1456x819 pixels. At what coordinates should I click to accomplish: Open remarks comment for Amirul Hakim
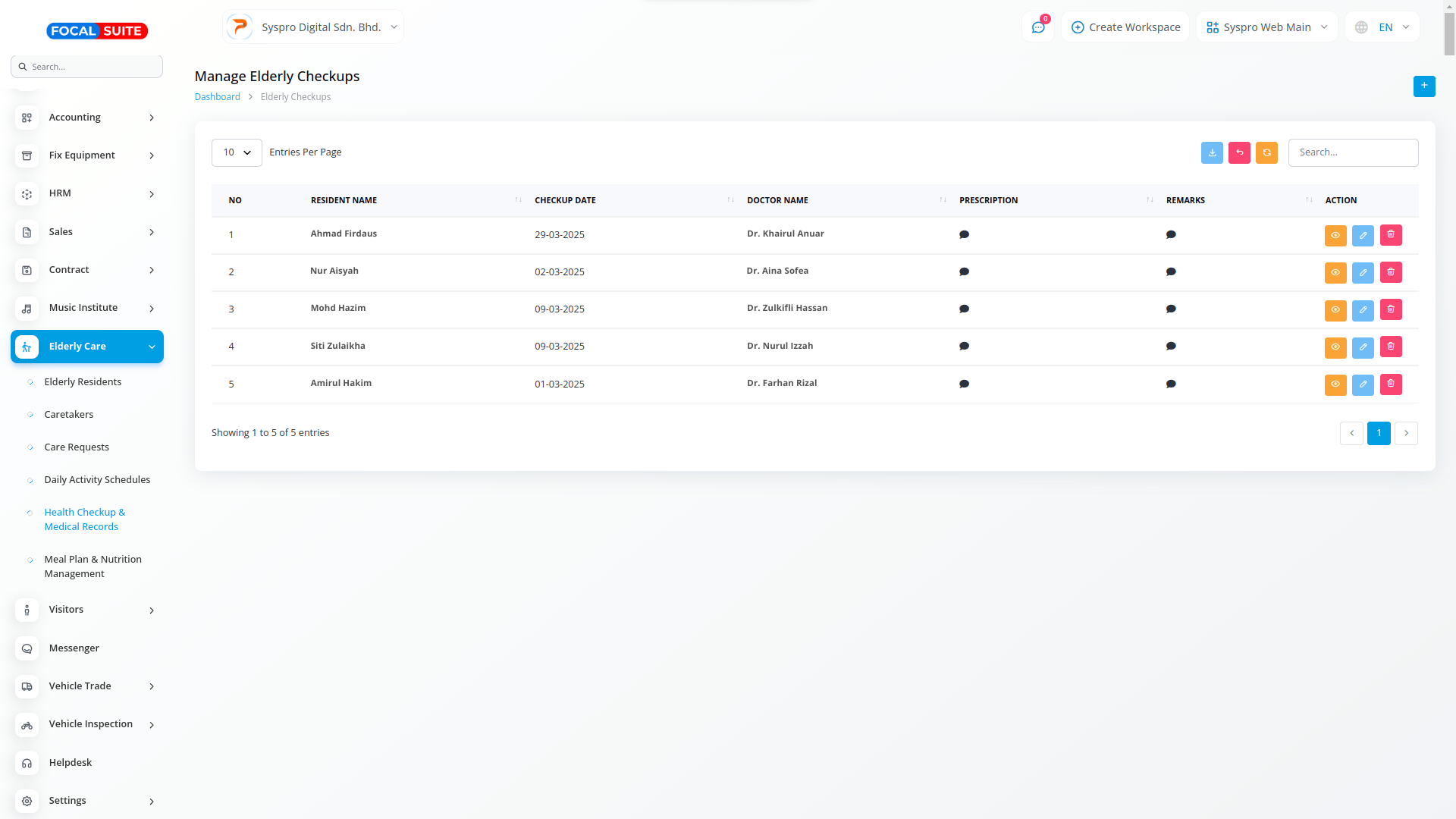click(x=1170, y=384)
